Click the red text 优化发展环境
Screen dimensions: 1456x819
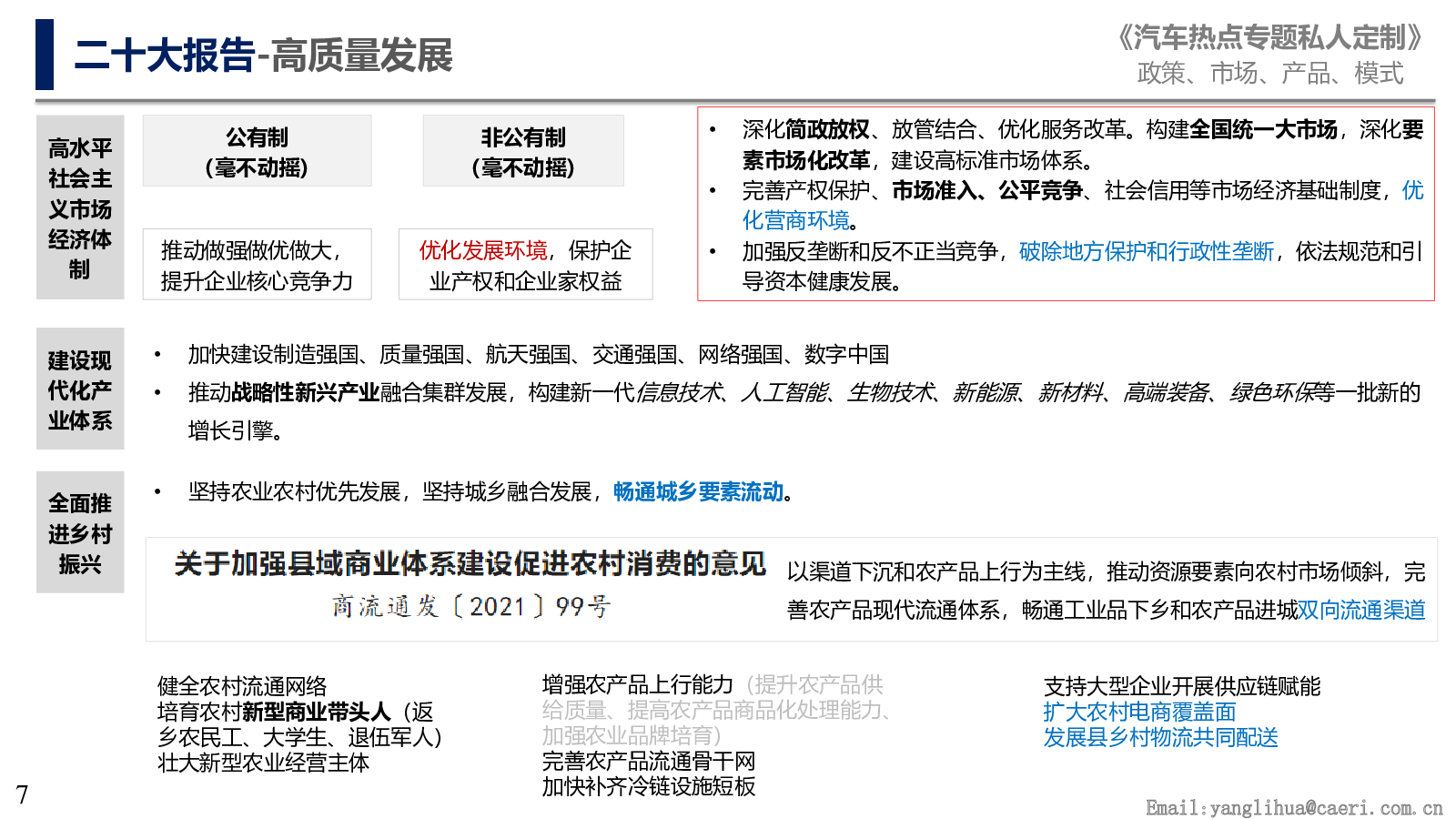pos(482,250)
